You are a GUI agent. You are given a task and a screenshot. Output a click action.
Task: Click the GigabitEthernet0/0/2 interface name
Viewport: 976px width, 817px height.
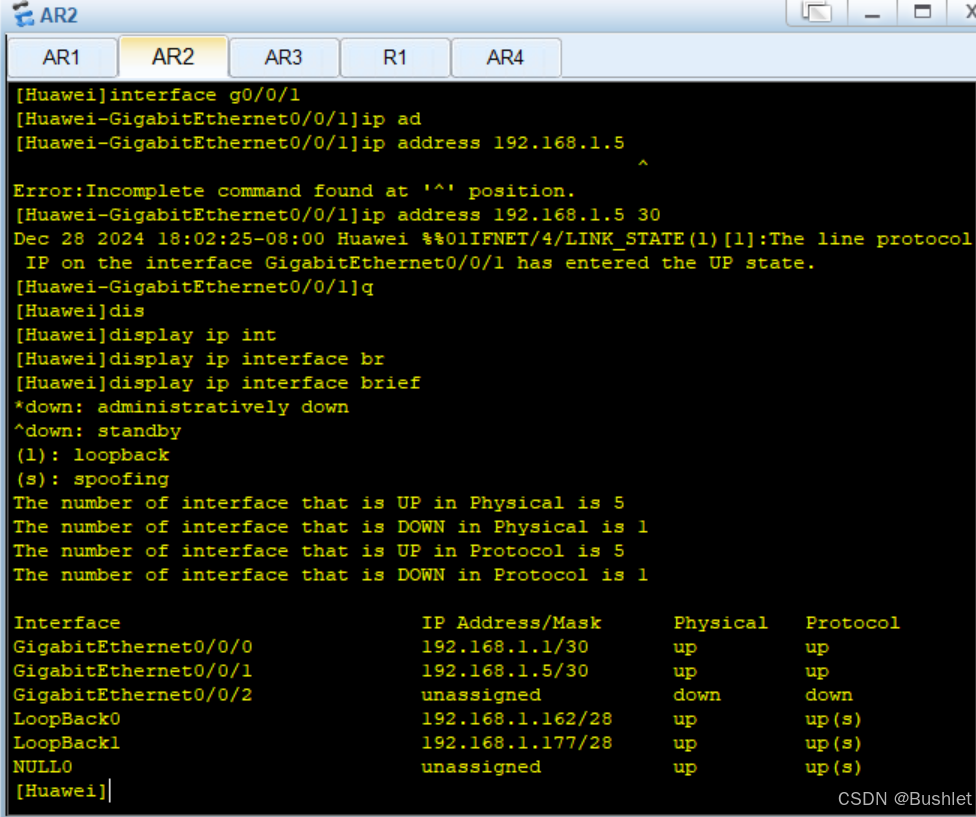click(x=133, y=695)
